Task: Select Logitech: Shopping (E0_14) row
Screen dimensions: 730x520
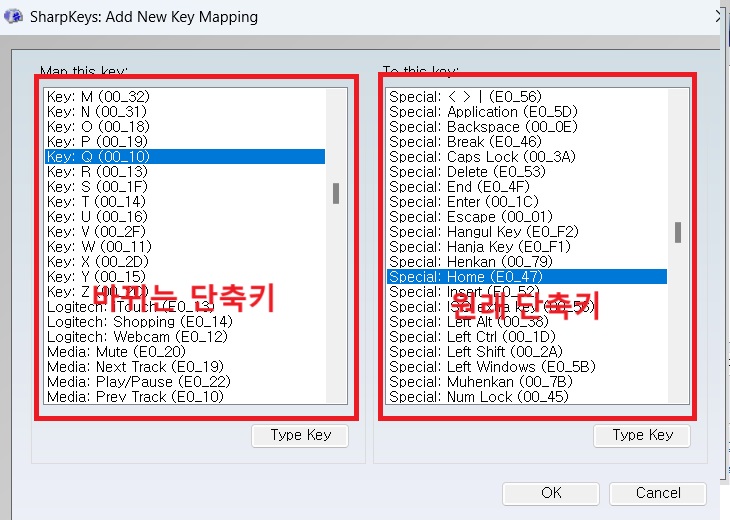Action: pos(185,321)
